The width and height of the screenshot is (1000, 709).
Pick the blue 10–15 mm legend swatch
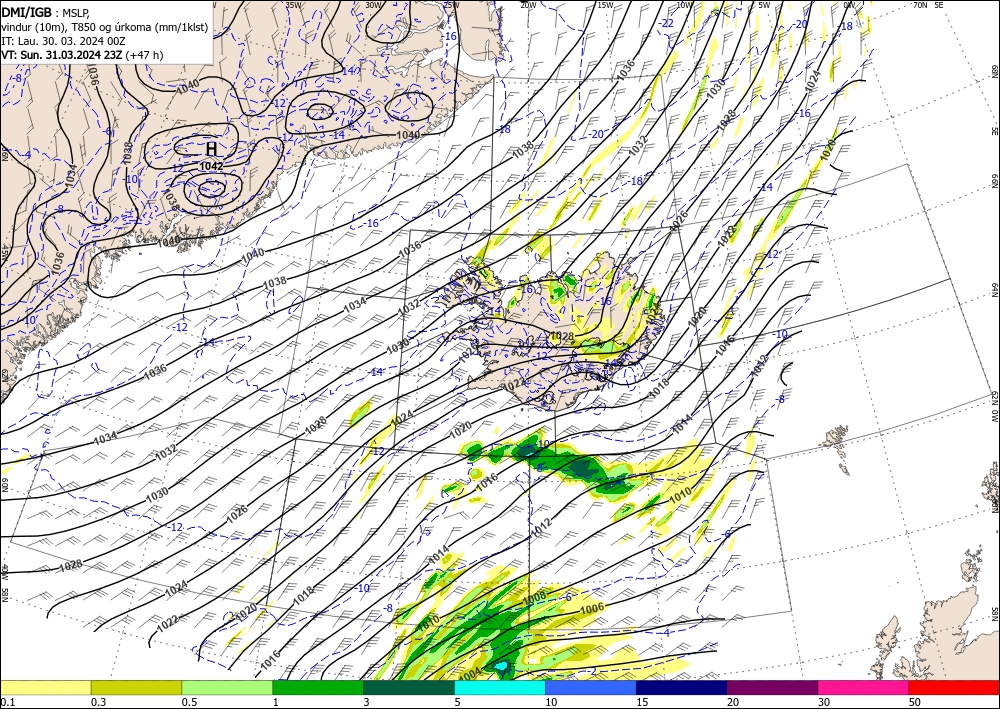pos(591,687)
